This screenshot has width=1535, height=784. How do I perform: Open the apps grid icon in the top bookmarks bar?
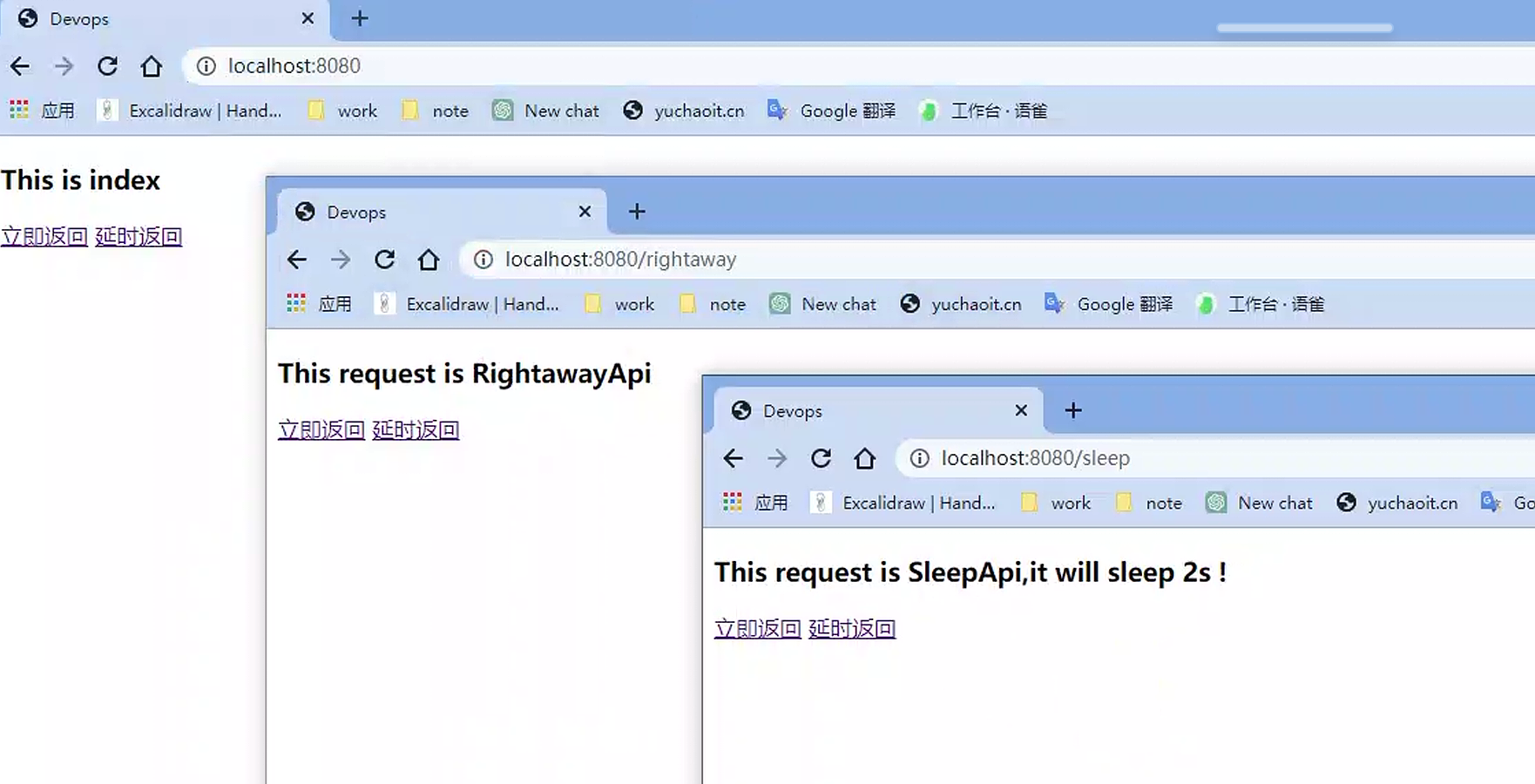click(x=19, y=111)
